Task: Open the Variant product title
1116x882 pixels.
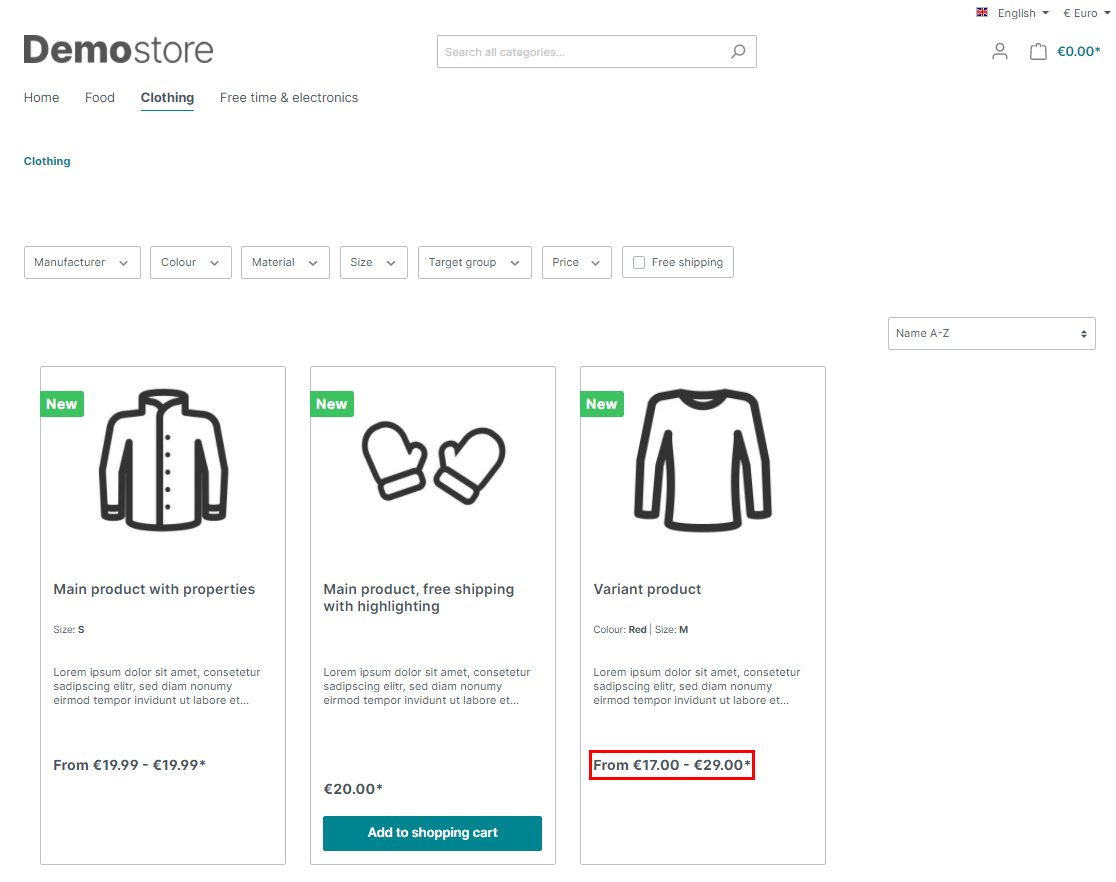Action: (x=647, y=589)
